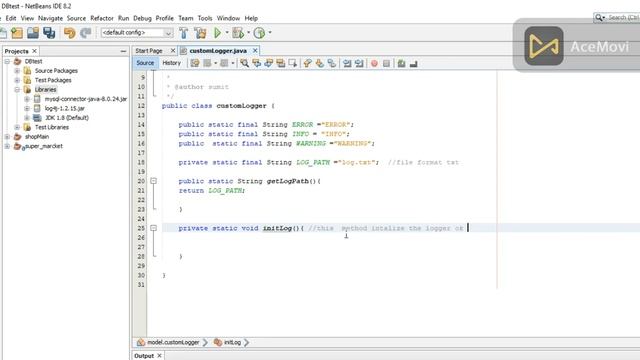Switch the editor to Source view
Screen dimensions: 640x360
click(x=145, y=63)
